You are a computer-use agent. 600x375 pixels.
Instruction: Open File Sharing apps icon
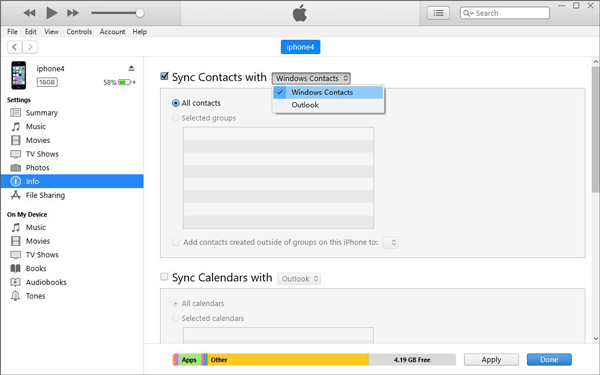16,195
